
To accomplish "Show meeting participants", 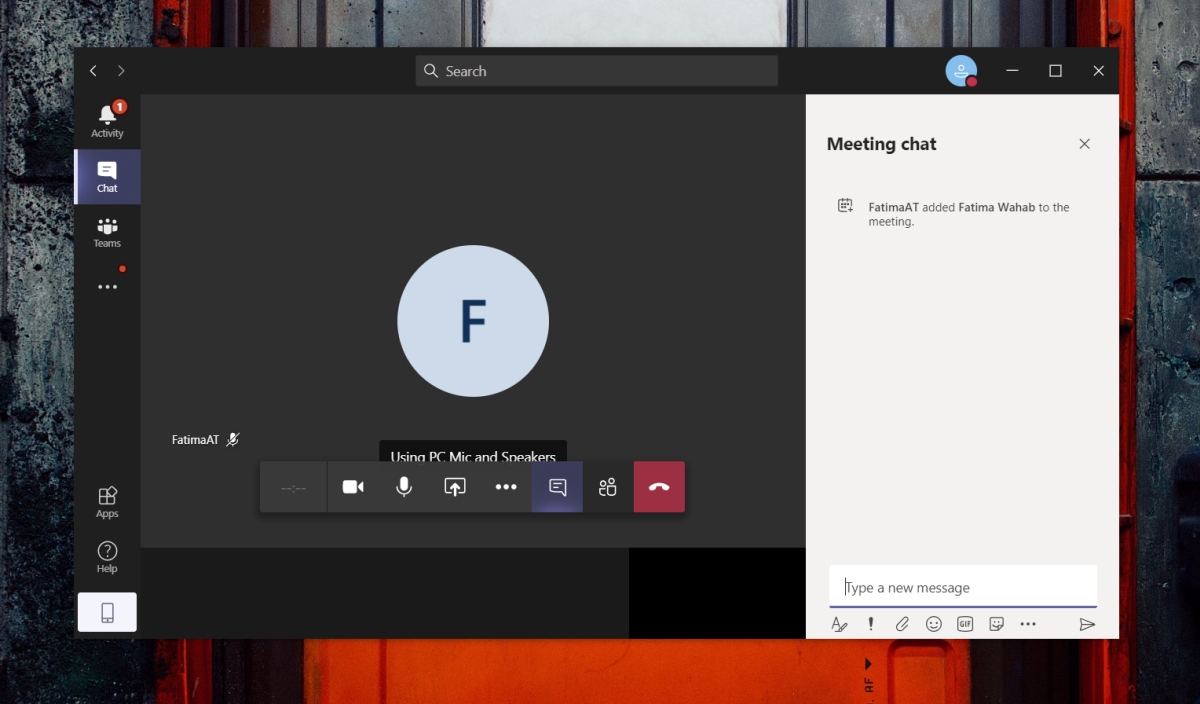I will pos(608,487).
